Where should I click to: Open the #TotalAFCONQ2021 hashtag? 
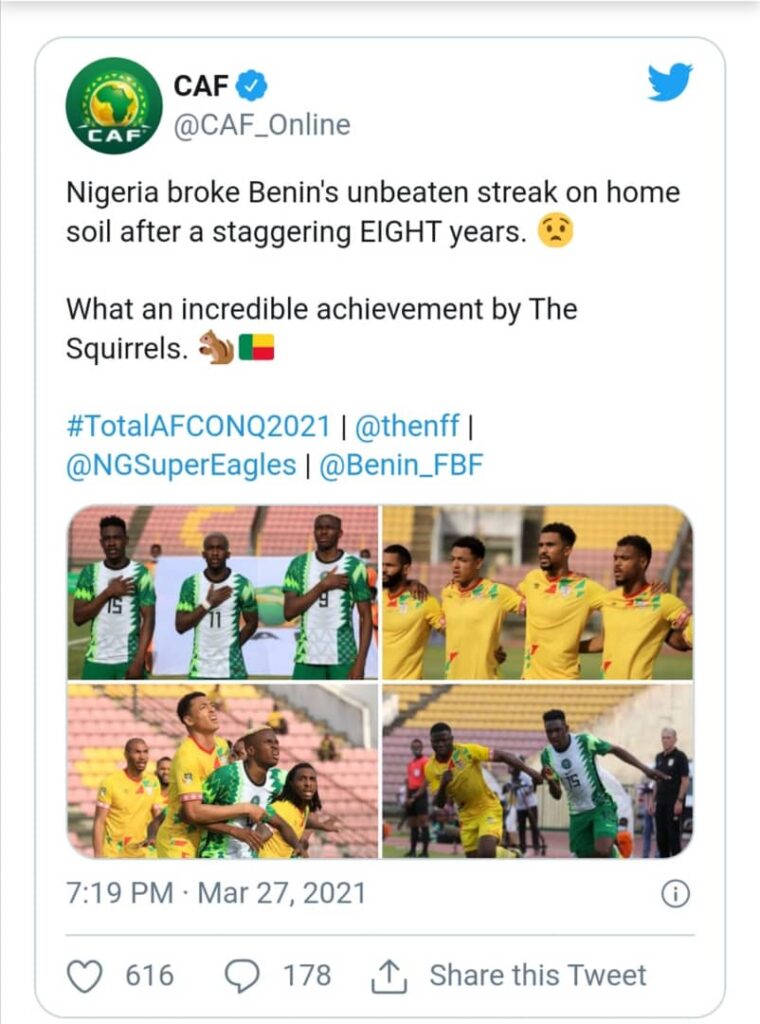click(198, 426)
